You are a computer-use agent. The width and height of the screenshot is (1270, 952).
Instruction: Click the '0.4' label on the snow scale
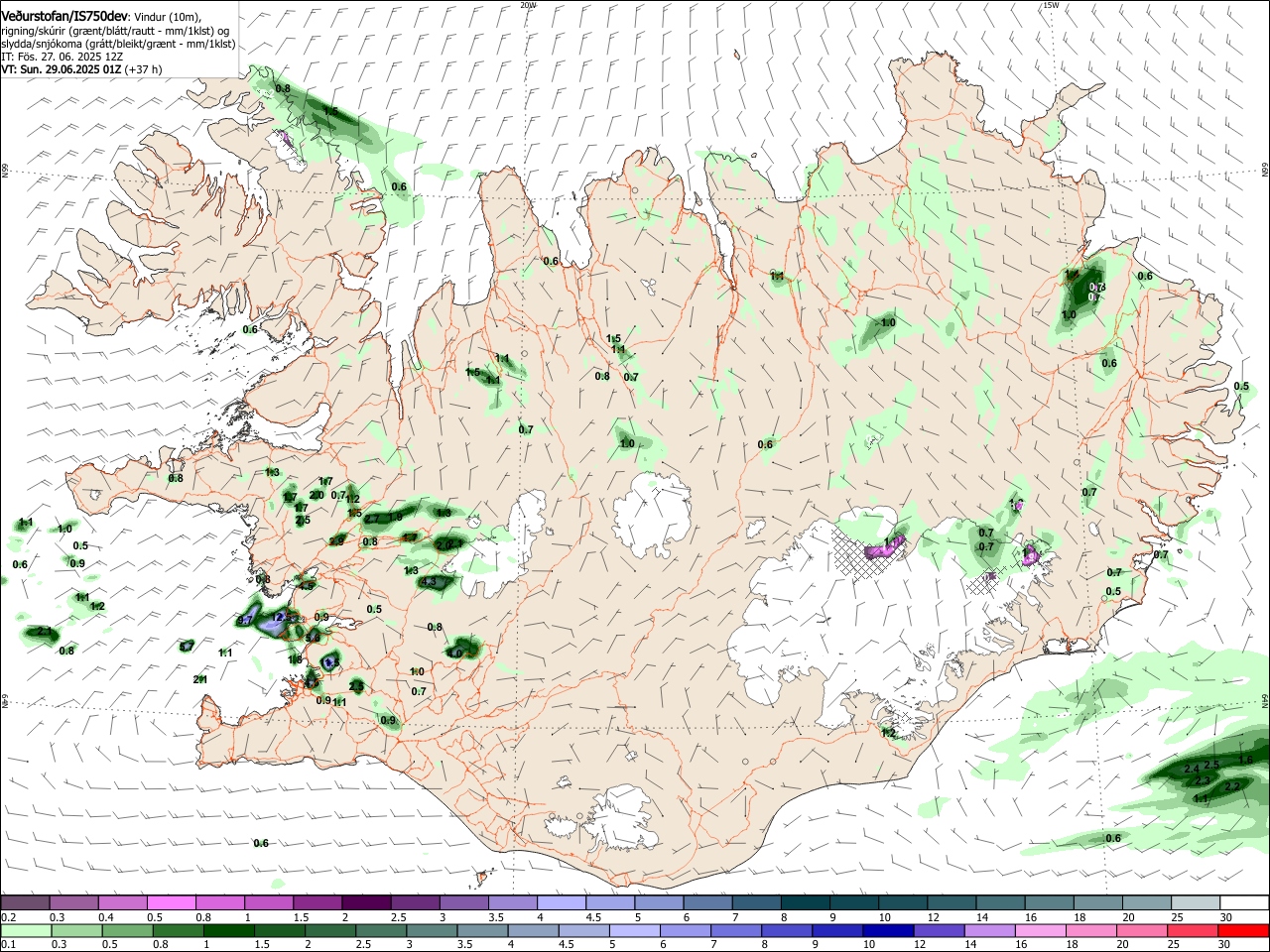coord(105,917)
